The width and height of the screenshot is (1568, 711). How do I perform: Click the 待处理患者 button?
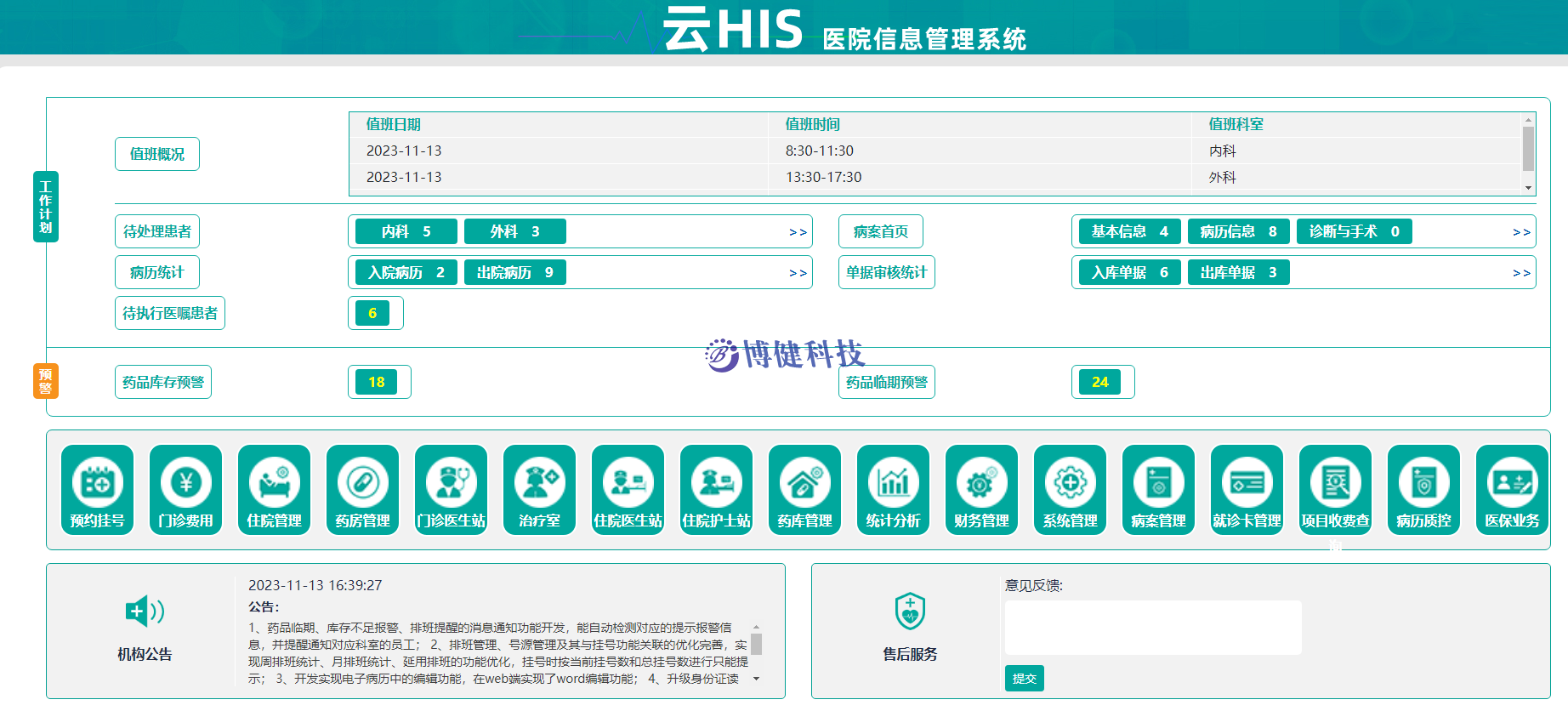pos(157,231)
